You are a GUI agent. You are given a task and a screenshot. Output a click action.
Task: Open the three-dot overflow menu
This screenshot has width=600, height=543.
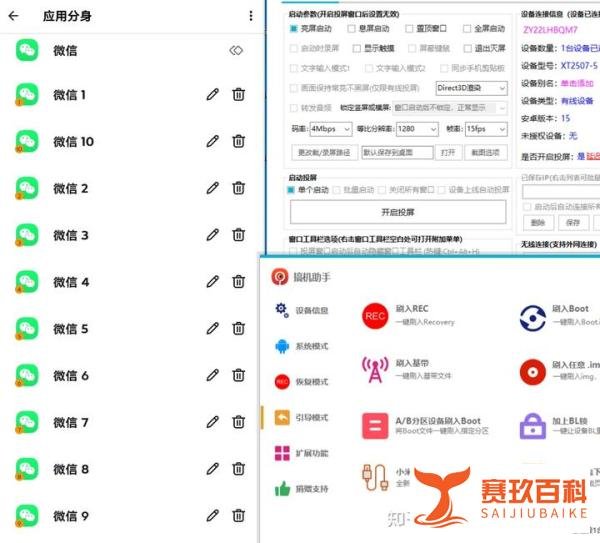pos(251,16)
